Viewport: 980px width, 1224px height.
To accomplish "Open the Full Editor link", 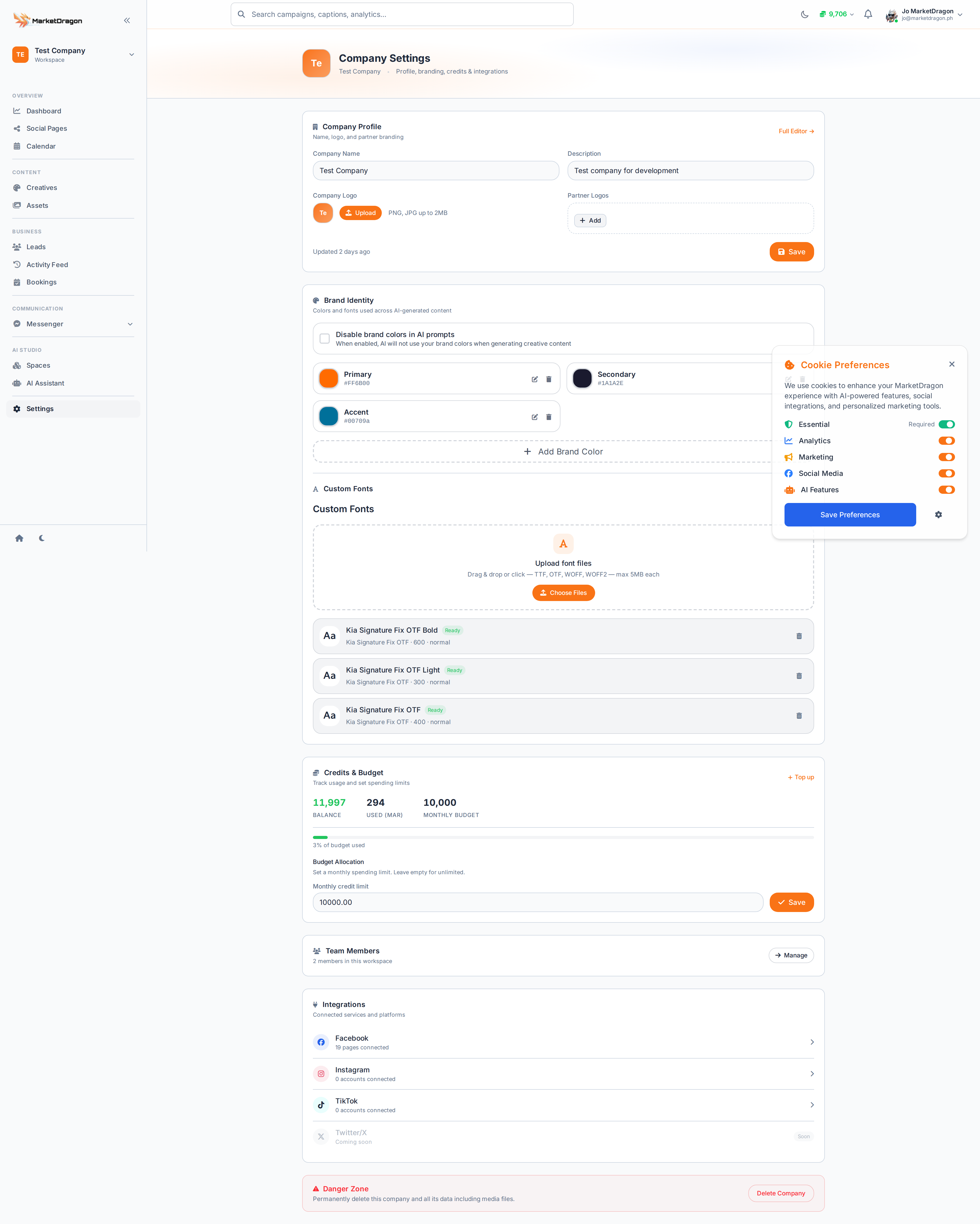I will coord(796,131).
